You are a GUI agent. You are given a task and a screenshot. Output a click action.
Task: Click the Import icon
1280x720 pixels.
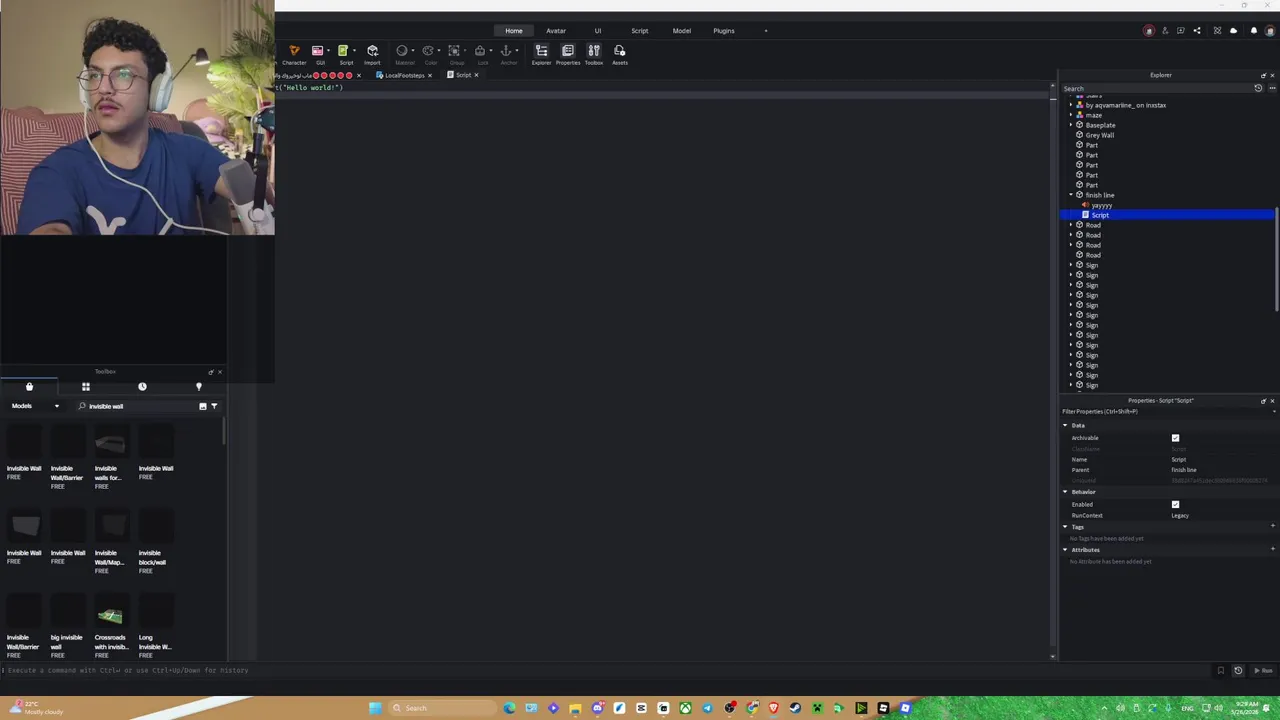(x=372, y=51)
